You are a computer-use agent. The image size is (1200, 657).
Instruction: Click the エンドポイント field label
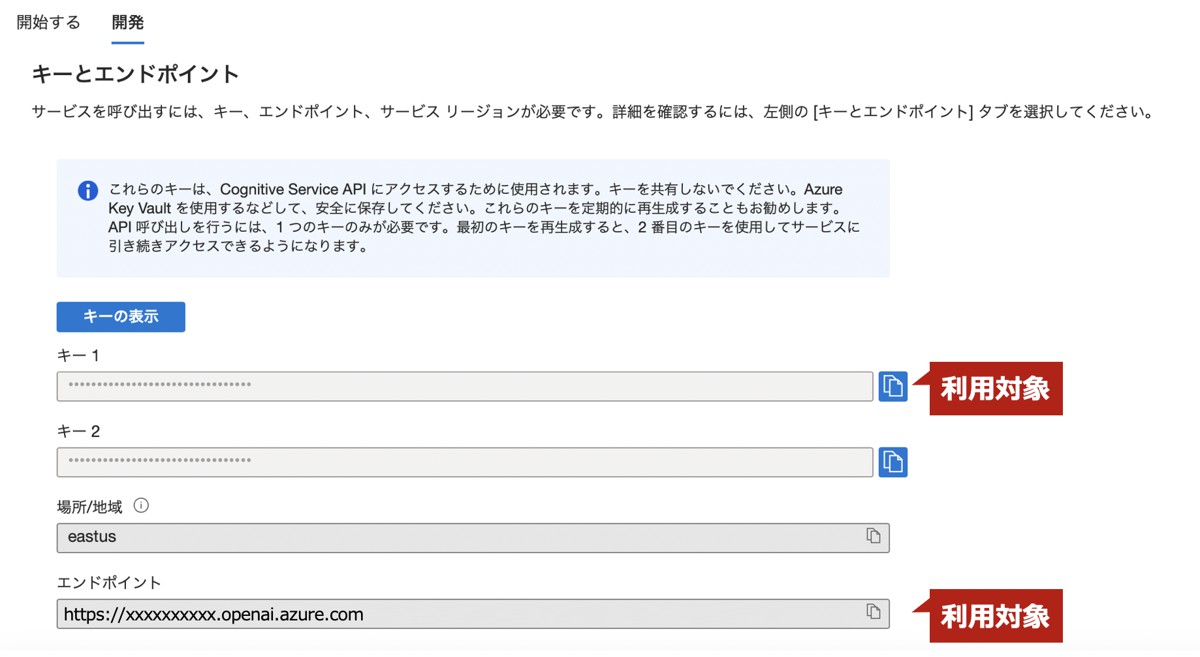tap(109, 582)
